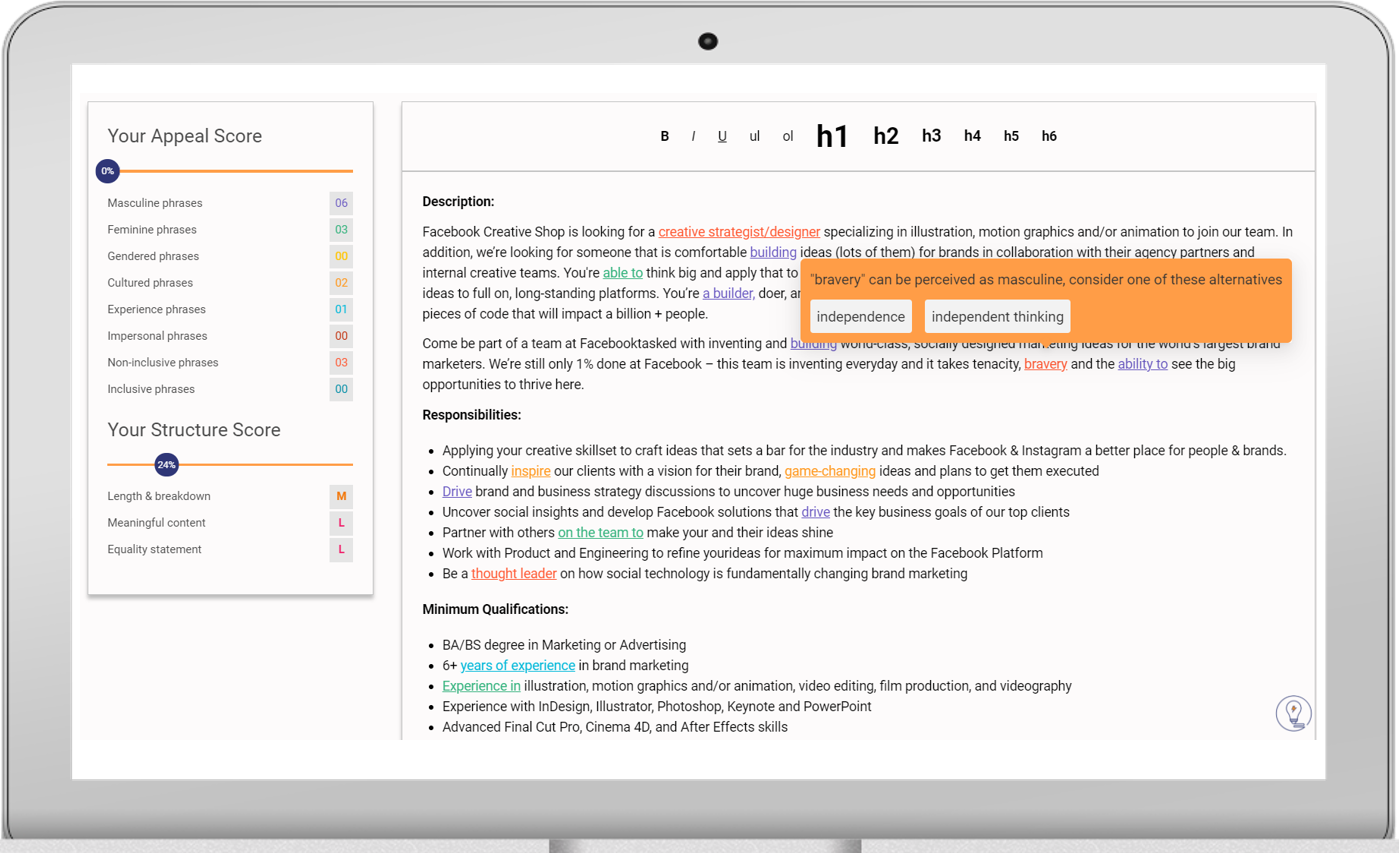Select the Masculine phrases count badge
The height and width of the screenshot is (853, 1399).
(341, 203)
